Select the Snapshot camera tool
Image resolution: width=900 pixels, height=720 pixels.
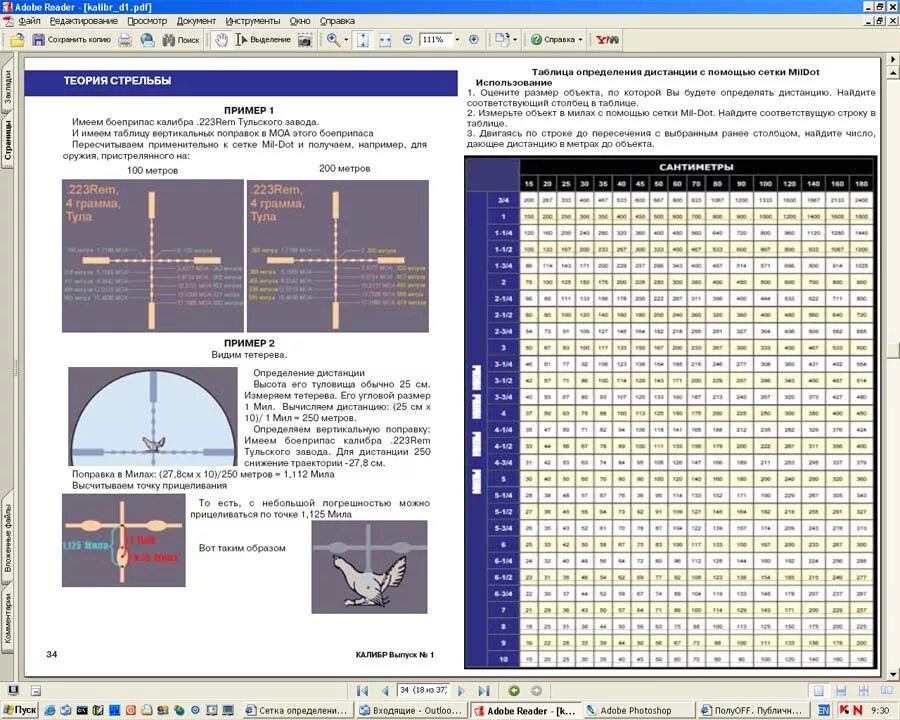tap(305, 40)
